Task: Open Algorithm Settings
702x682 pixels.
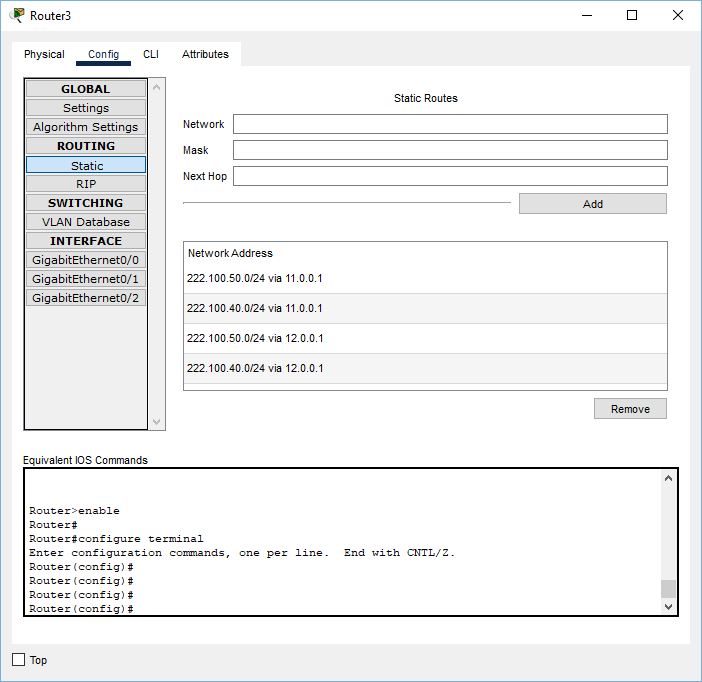Action: tap(86, 127)
